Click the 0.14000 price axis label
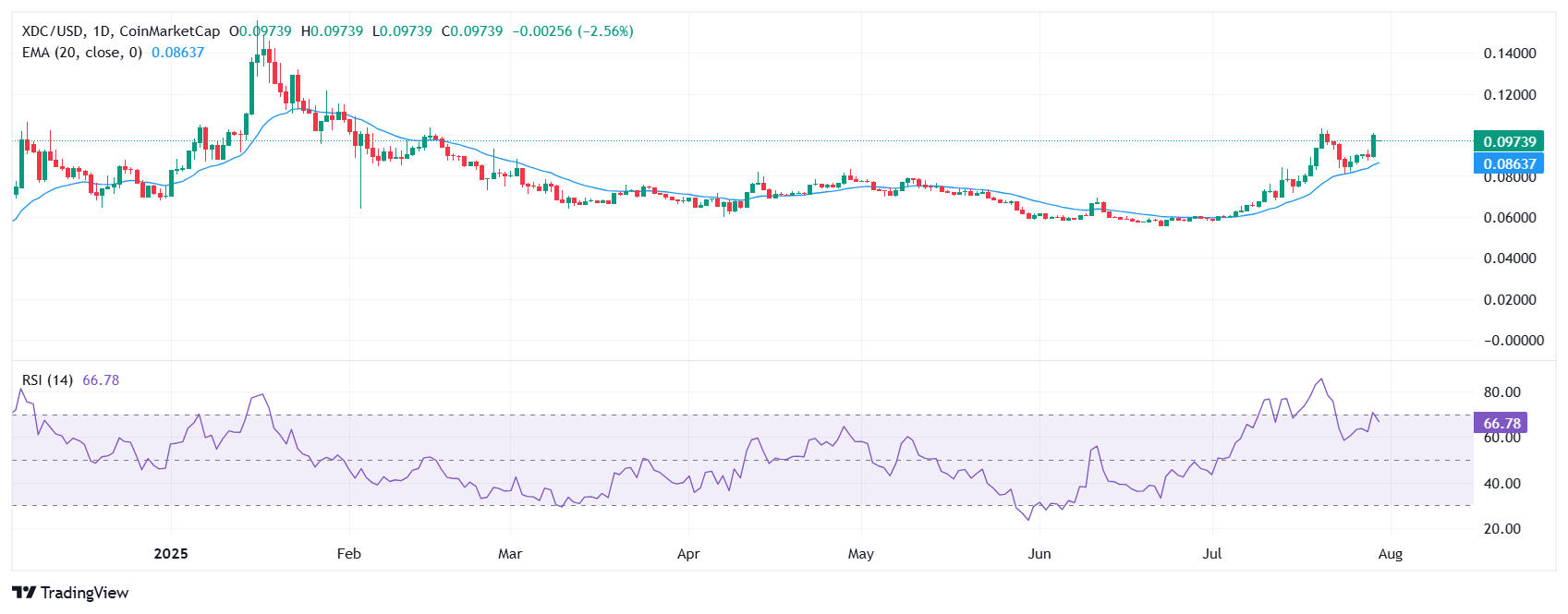The width and height of the screenshot is (1568, 614). coord(1510,54)
